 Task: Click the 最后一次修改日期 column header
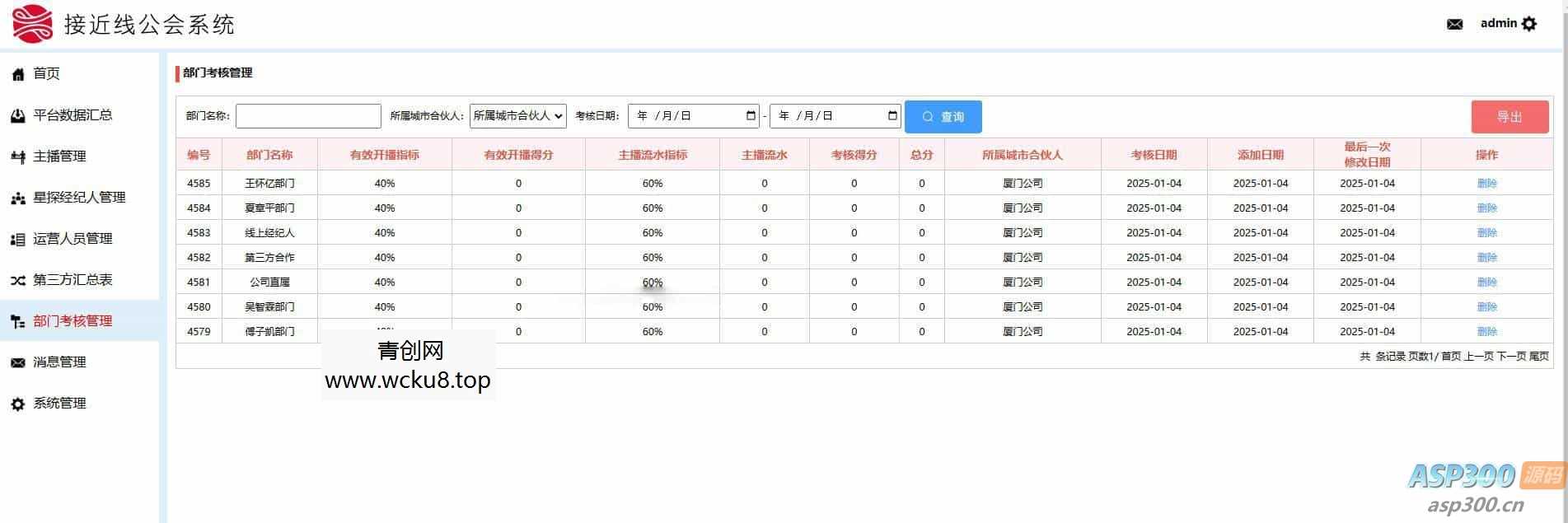(x=1368, y=155)
